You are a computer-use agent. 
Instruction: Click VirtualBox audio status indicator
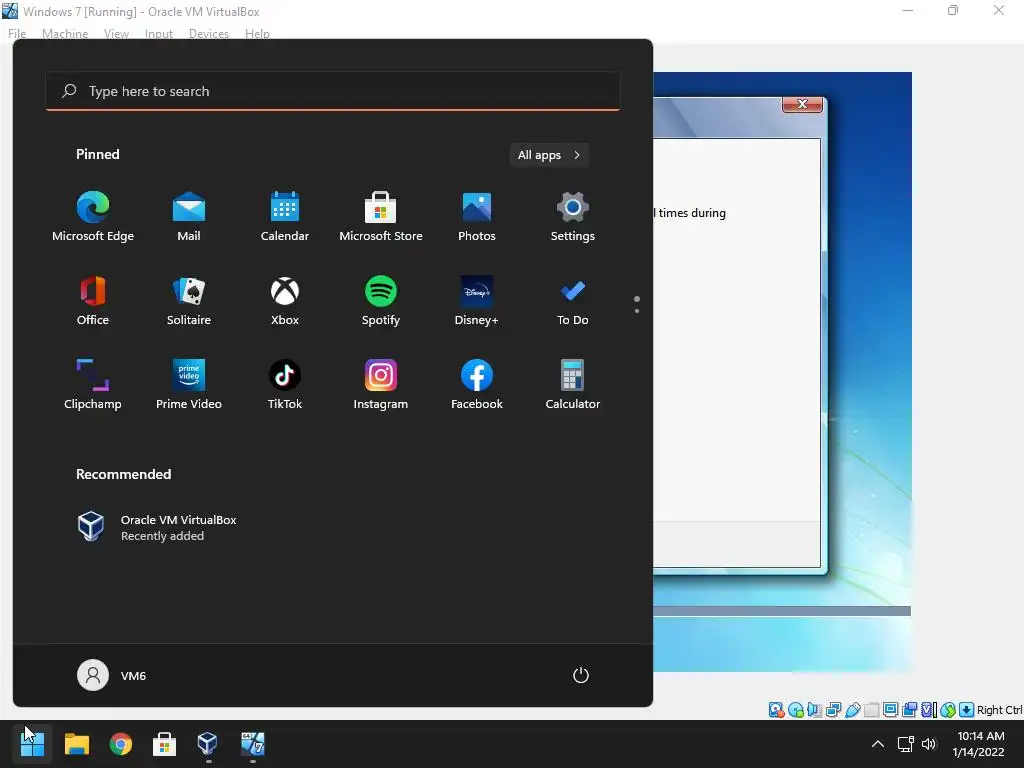(814, 710)
